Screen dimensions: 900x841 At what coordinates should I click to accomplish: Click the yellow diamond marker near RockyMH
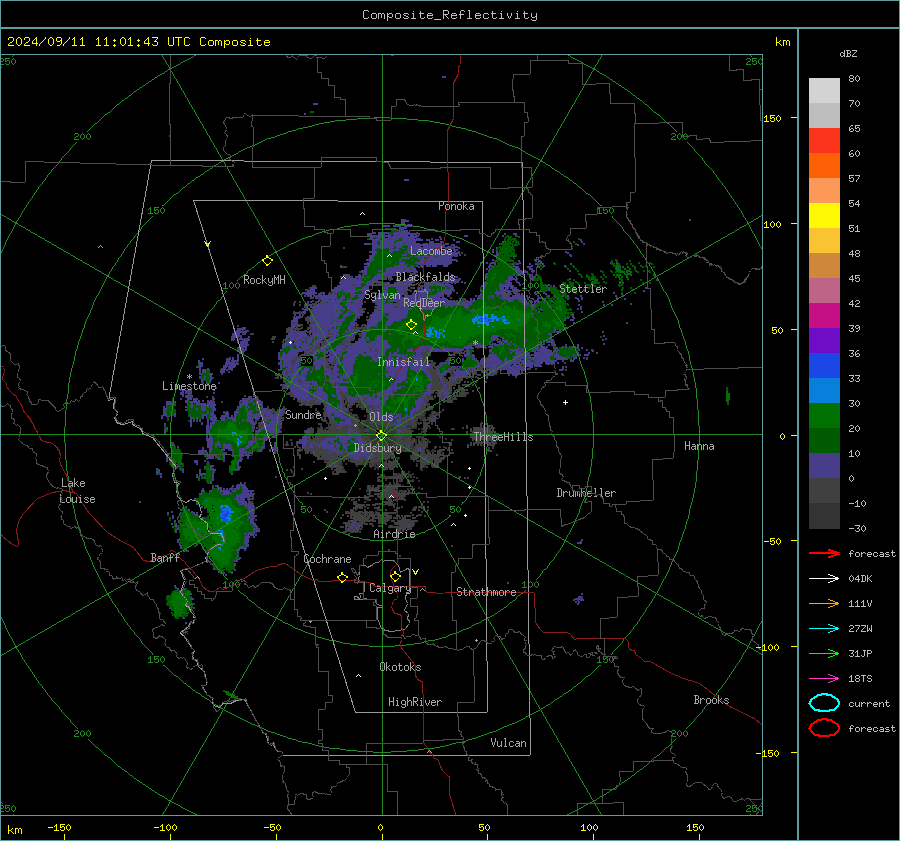(267, 261)
